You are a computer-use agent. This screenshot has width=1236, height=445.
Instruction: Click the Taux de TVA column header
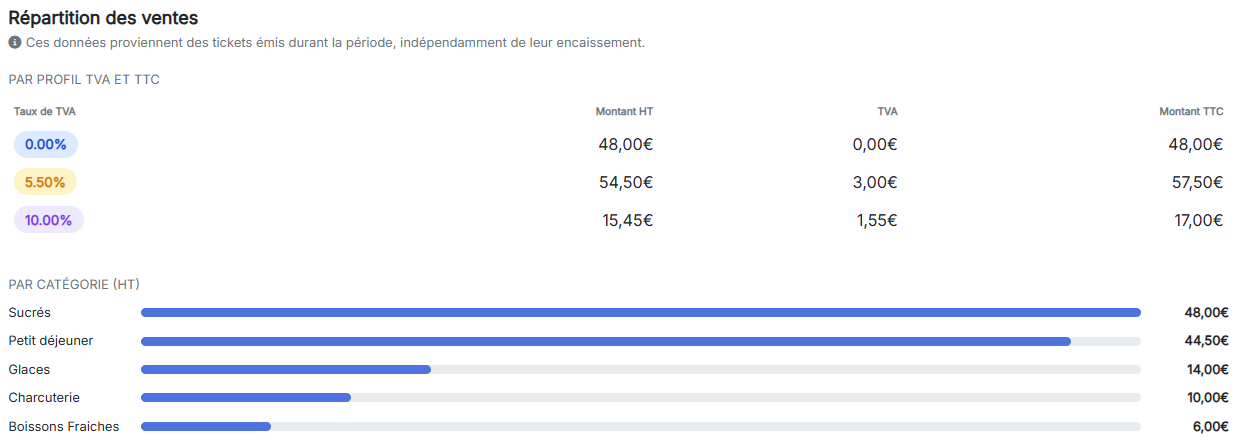click(x=45, y=112)
